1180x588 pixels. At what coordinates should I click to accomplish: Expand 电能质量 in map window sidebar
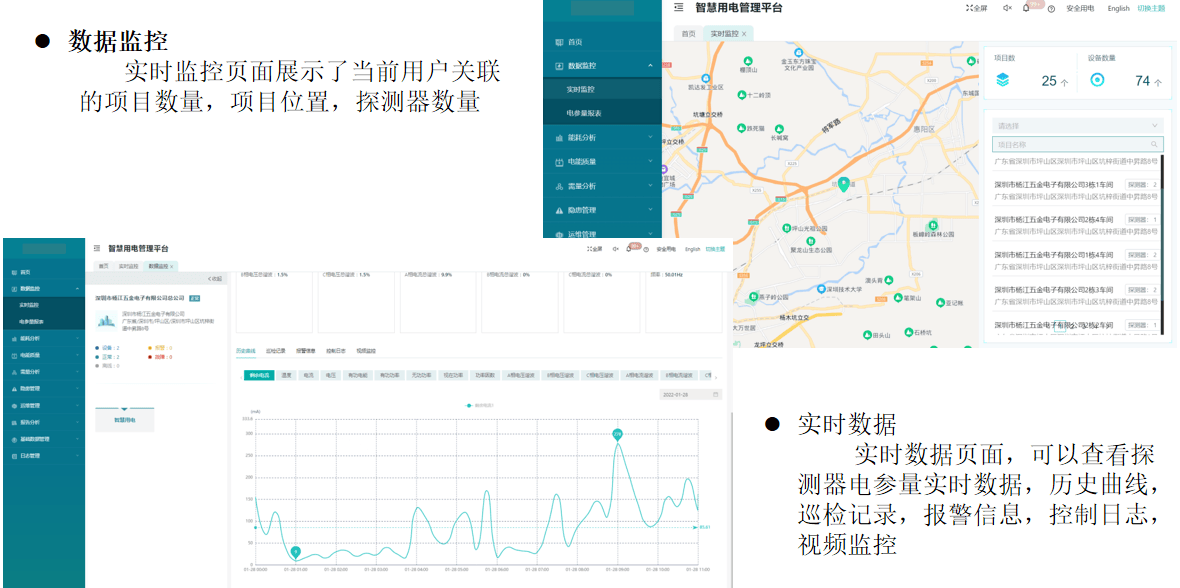(650, 162)
